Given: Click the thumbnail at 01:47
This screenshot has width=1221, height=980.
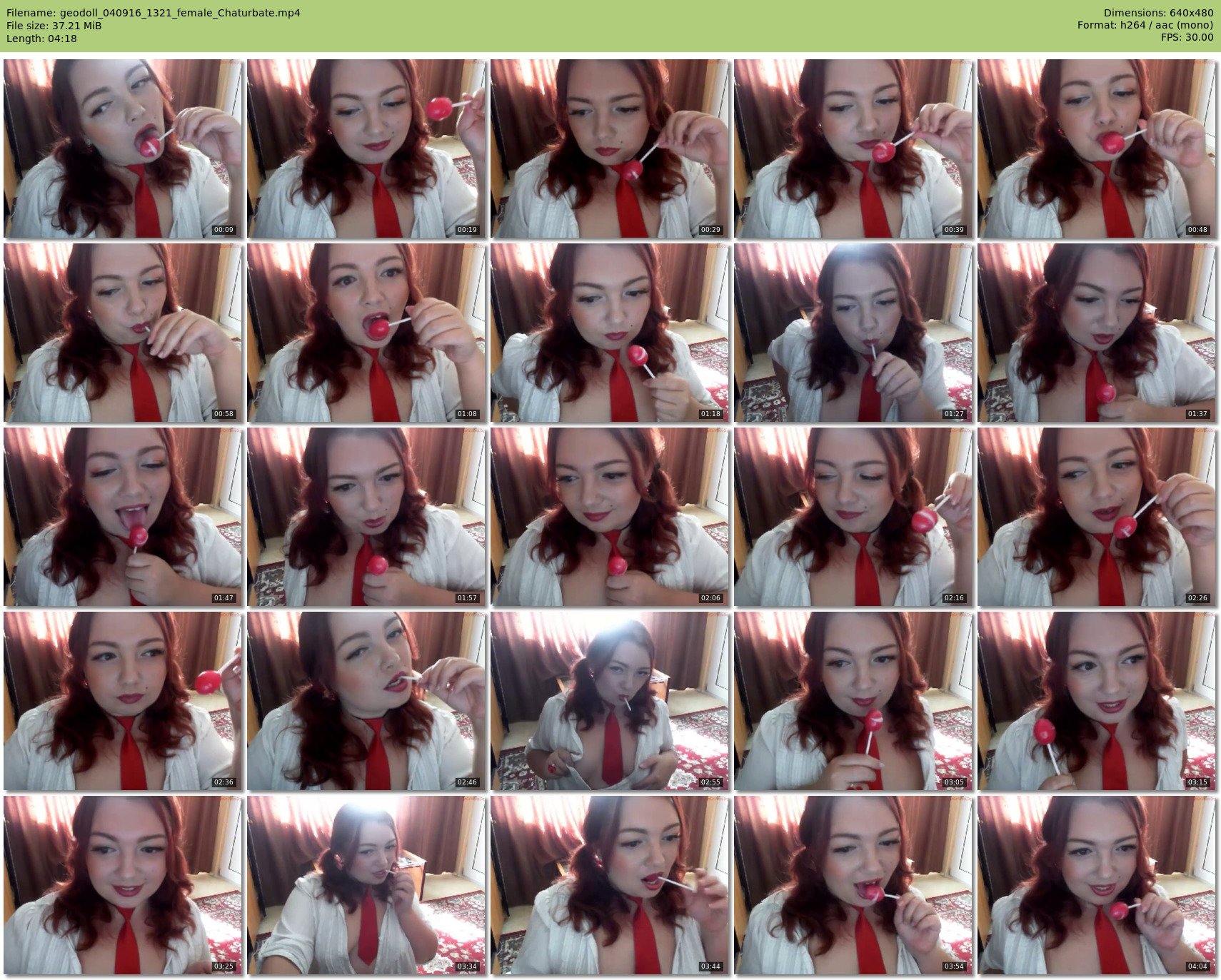Looking at the screenshot, I should click(x=123, y=517).
